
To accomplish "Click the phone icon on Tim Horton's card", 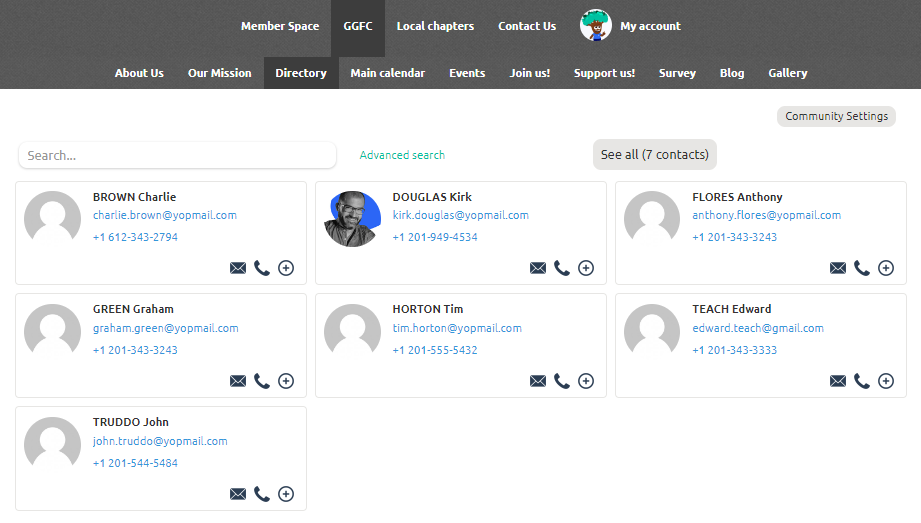I will point(562,381).
